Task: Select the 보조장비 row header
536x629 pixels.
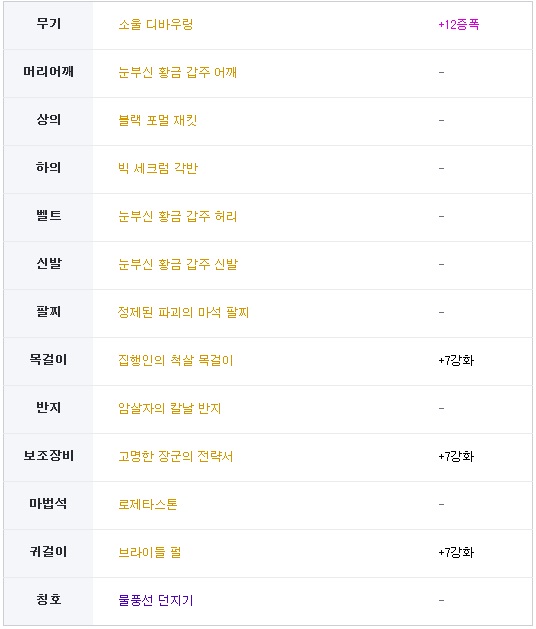Action: coord(49,457)
